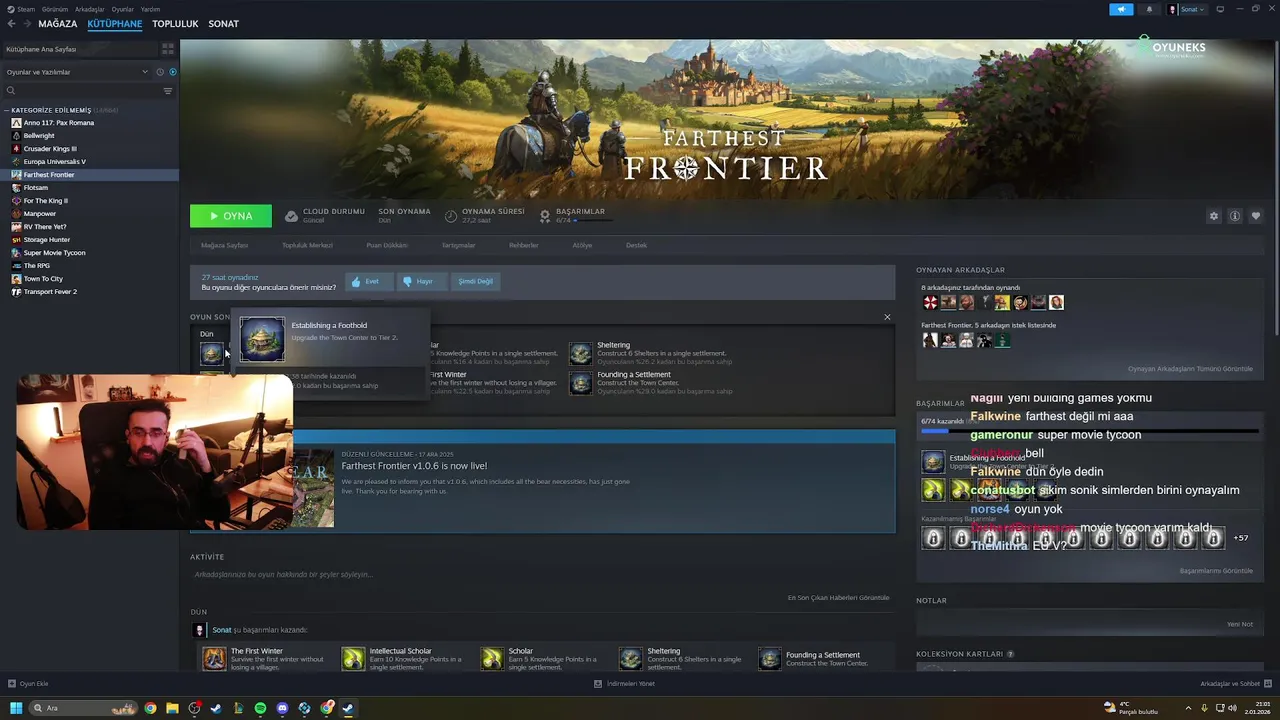Recommend the game with Evet button
The height and width of the screenshot is (720, 1280).
tap(367, 282)
